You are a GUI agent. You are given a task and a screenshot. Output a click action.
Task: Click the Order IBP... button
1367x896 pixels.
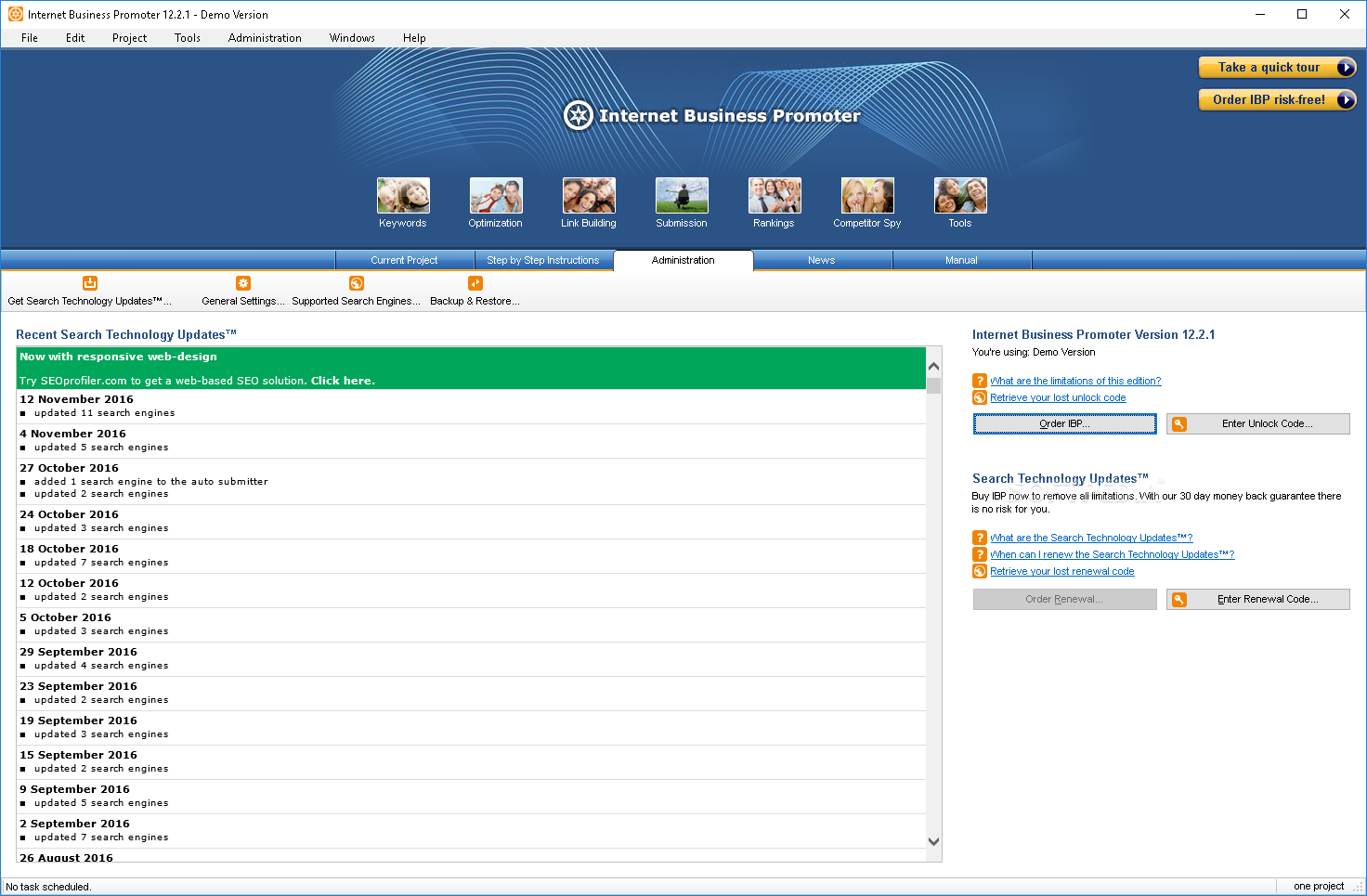[1065, 424]
